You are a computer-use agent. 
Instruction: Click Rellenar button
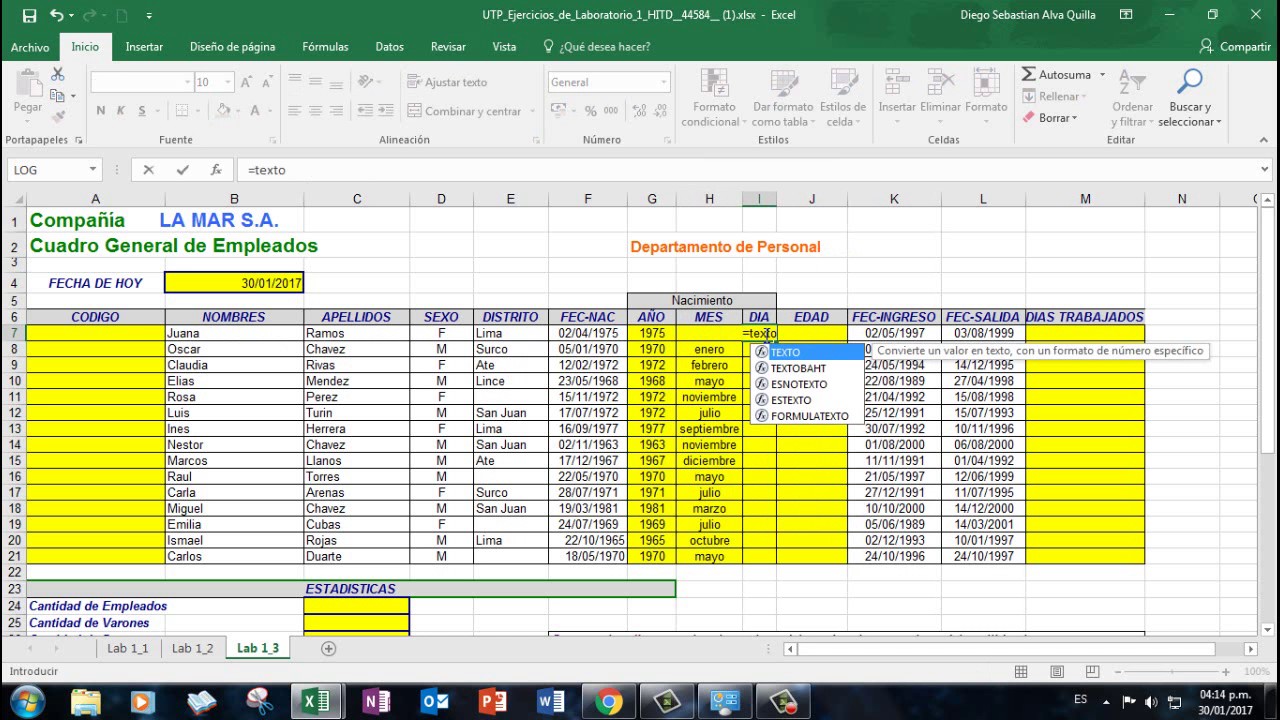pos(1055,96)
